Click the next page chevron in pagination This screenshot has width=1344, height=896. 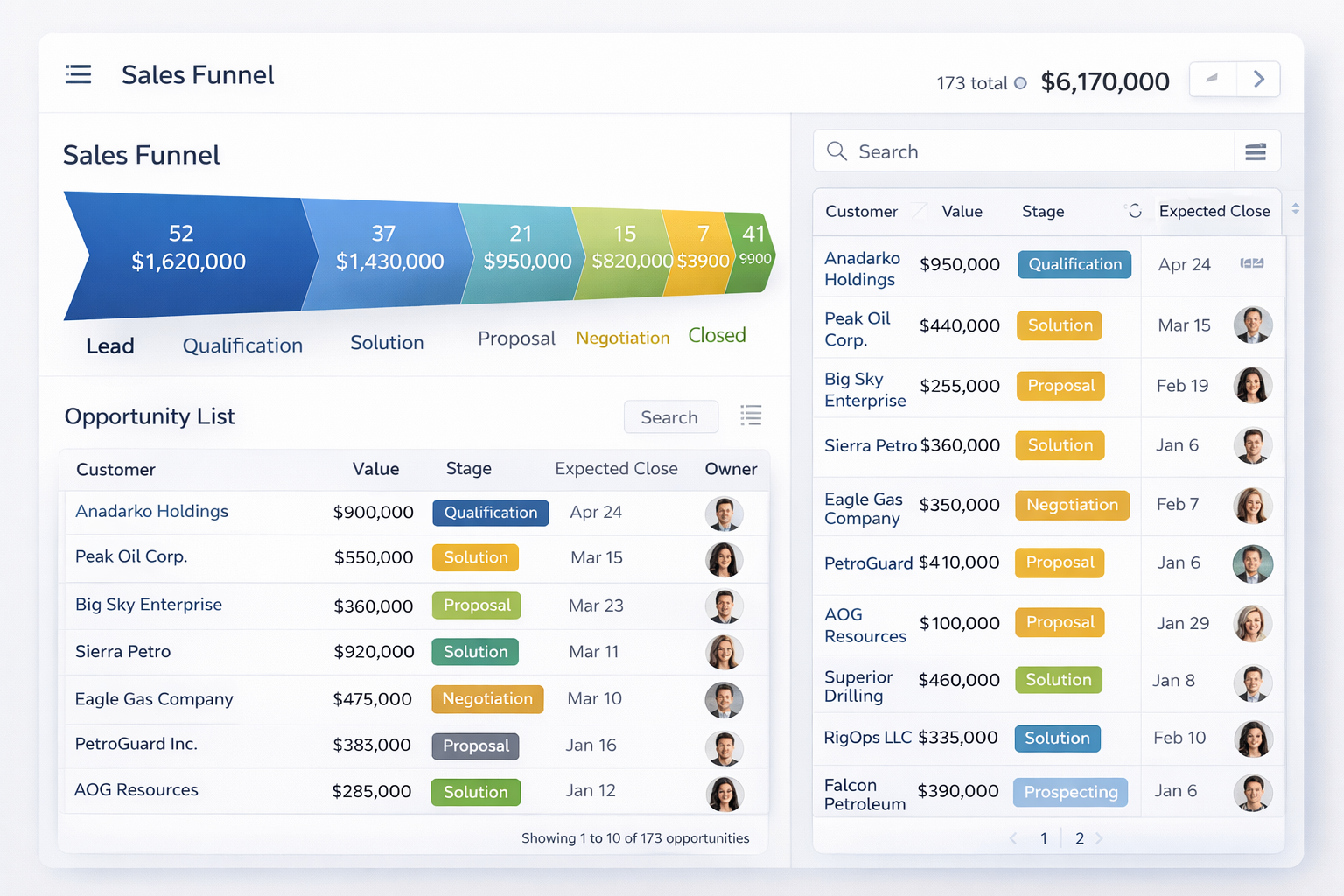click(x=1100, y=838)
